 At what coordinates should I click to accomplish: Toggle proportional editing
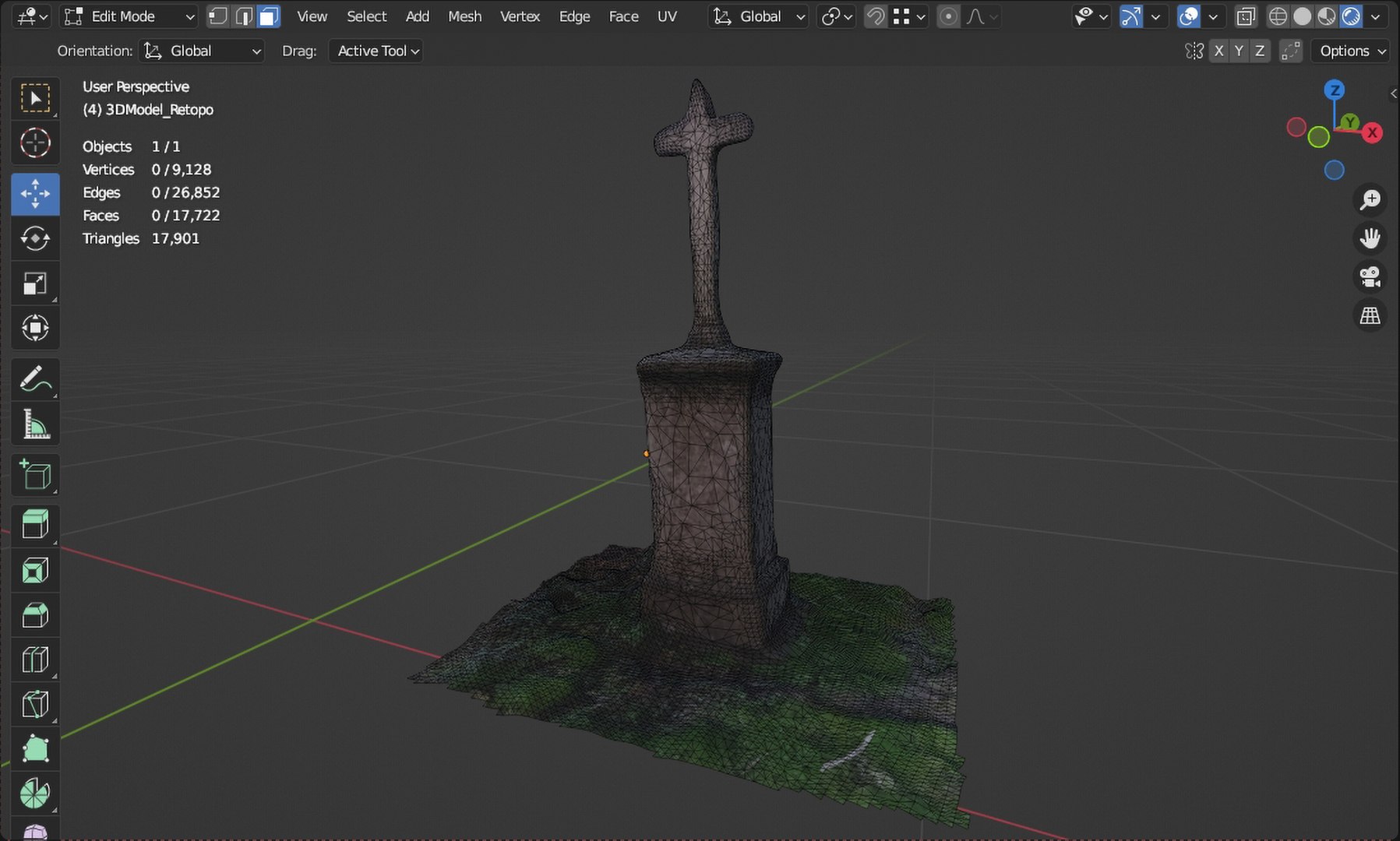(x=948, y=16)
